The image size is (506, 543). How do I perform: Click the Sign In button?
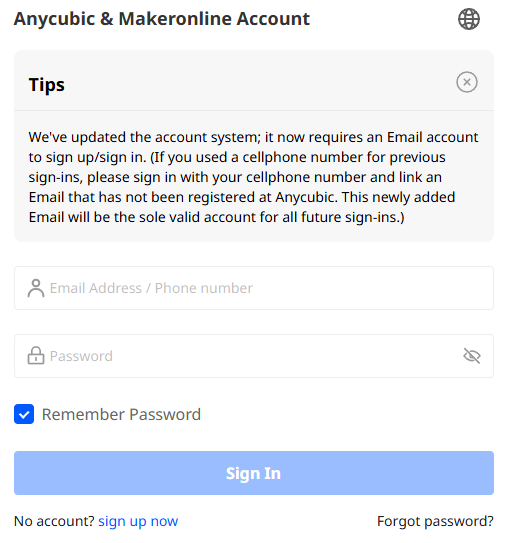254,473
